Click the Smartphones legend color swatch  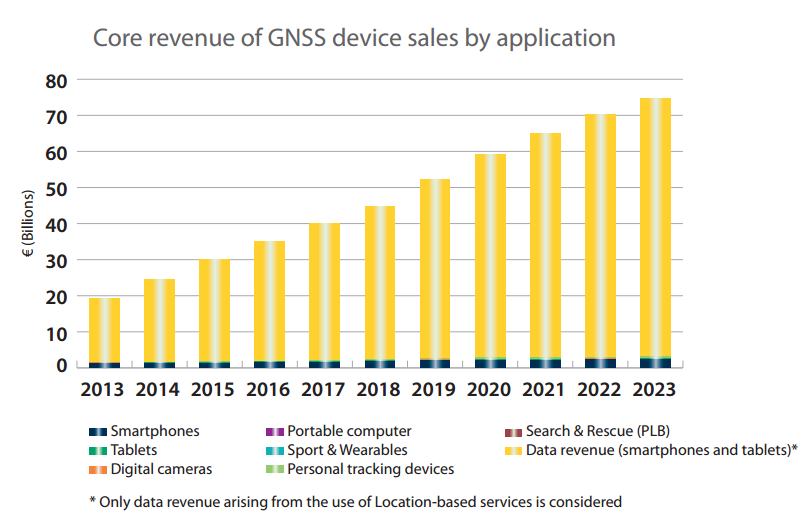pos(97,432)
